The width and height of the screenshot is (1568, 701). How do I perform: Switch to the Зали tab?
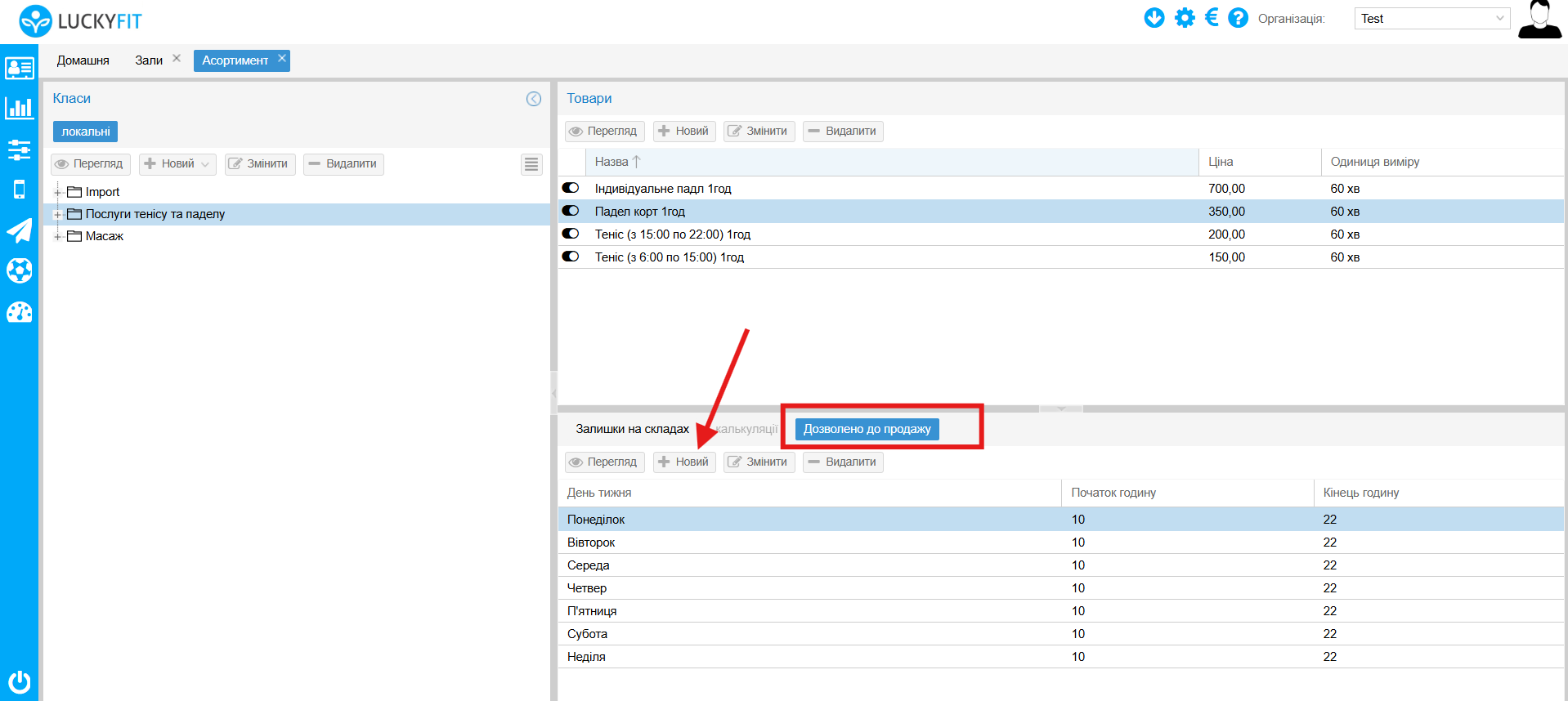[x=149, y=60]
